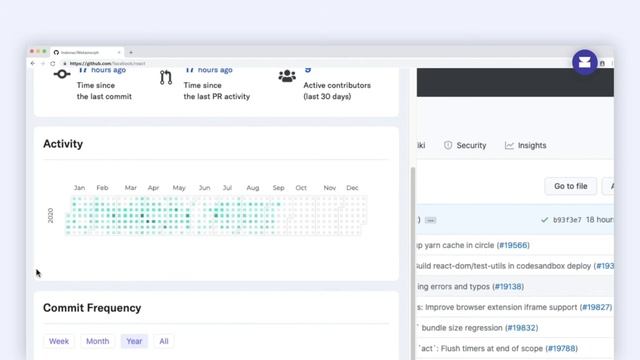Image resolution: width=640 pixels, height=360 pixels.
Task: Select the Year frequency filter
Action: pos(134,341)
